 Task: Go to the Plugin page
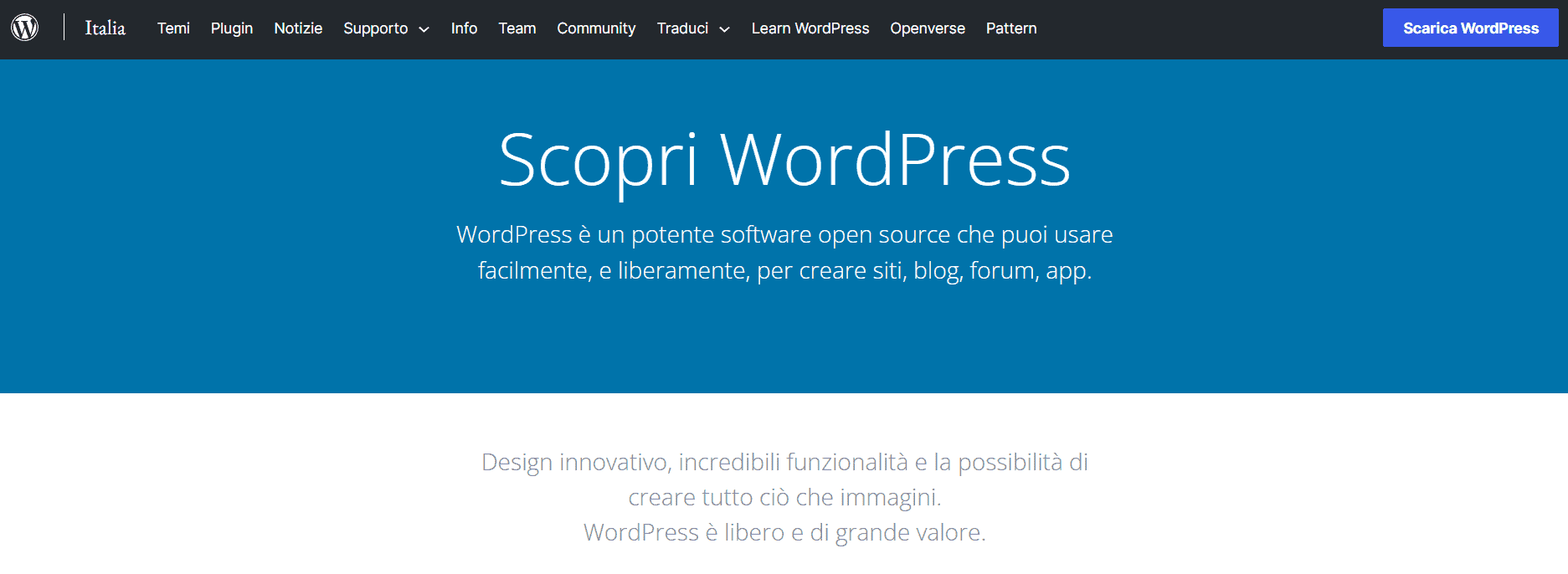pyautogui.click(x=232, y=28)
